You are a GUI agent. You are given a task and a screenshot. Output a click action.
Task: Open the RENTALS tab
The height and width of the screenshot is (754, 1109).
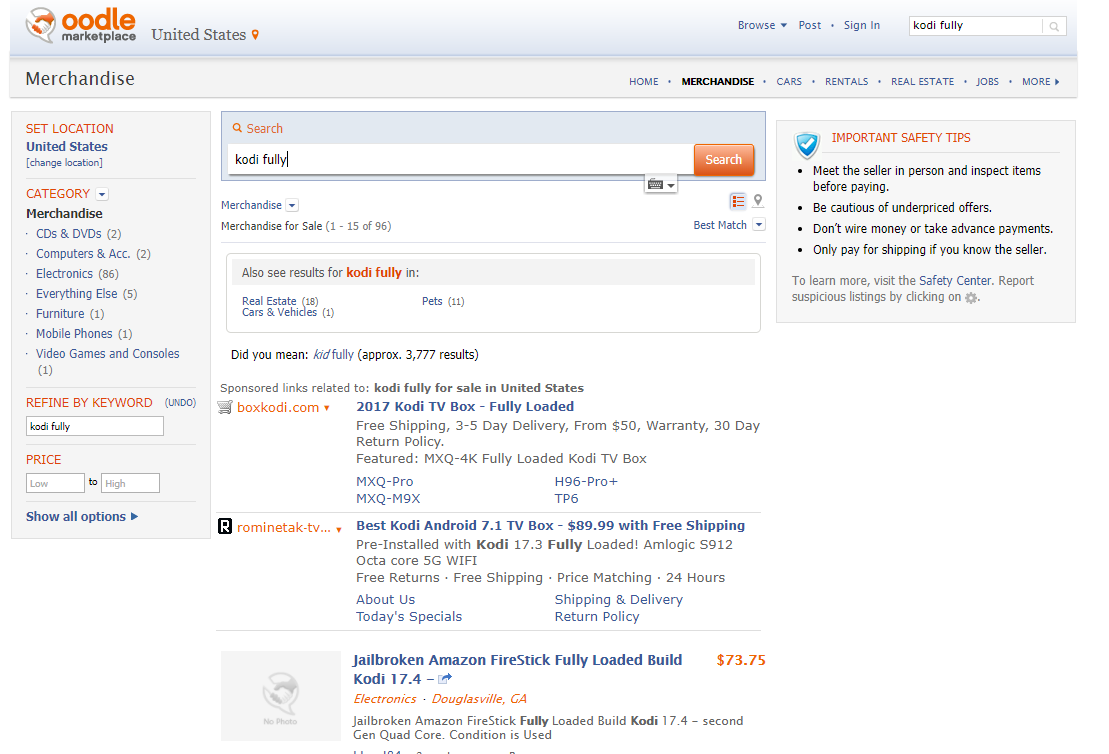tap(846, 81)
